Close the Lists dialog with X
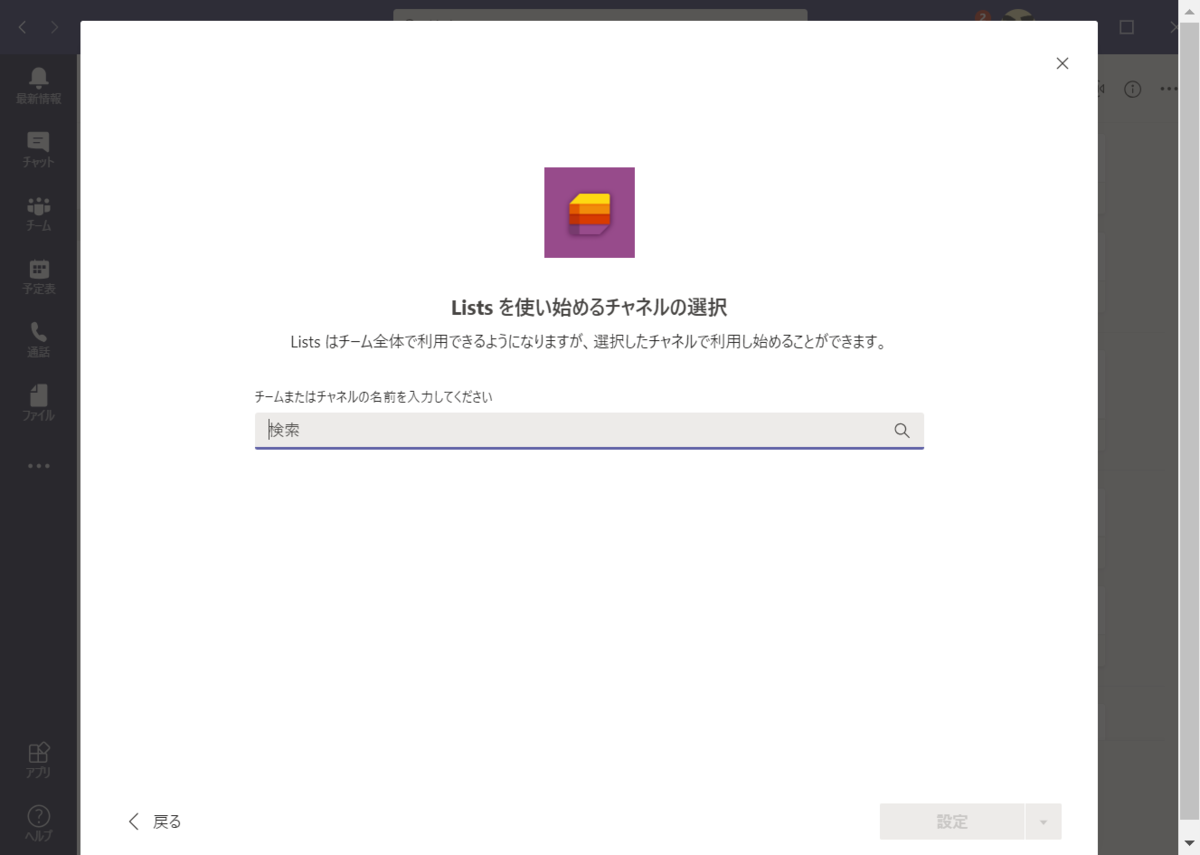This screenshot has height=855, width=1200. pos(1062,63)
